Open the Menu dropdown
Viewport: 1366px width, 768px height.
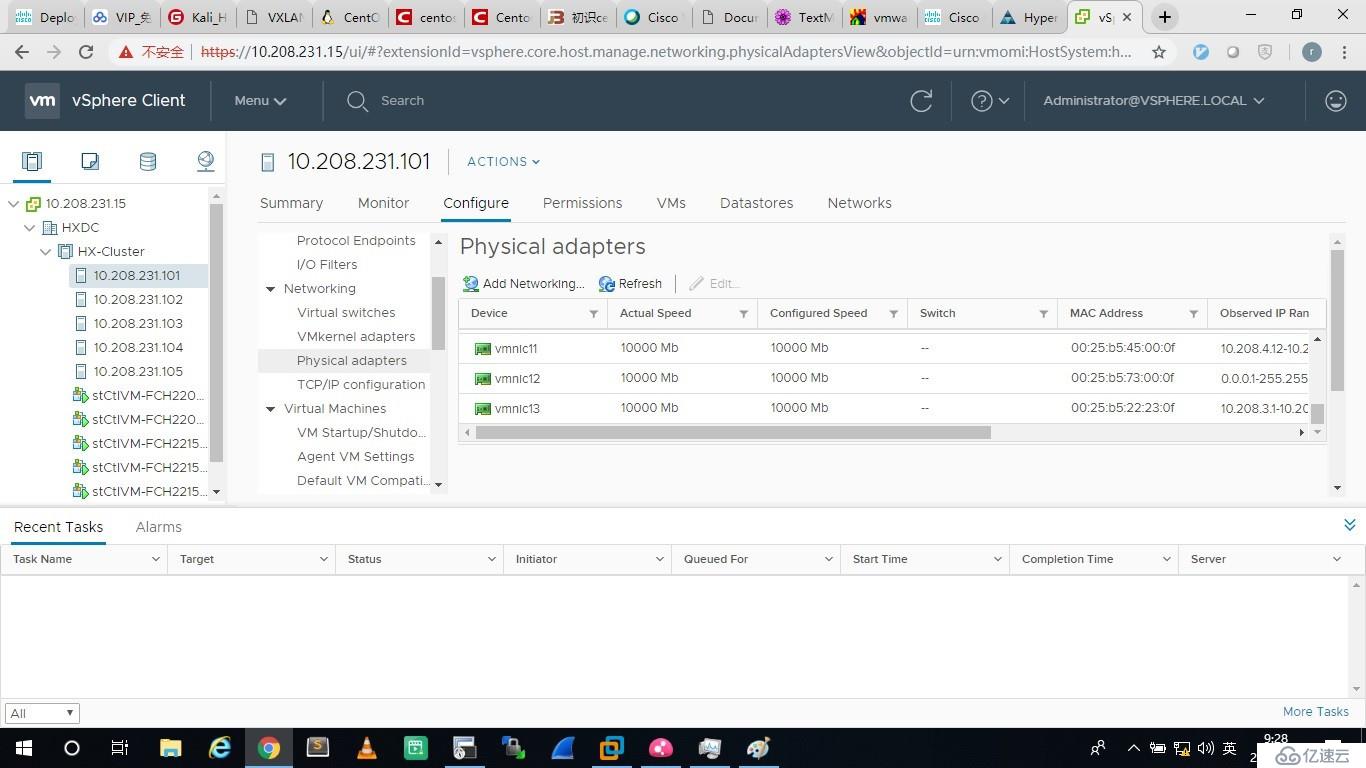(260, 101)
